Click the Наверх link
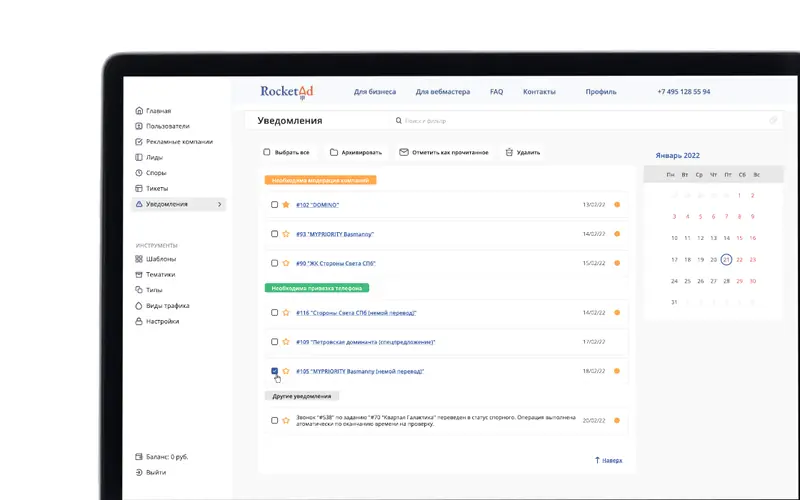The height and width of the screenshot is (500, 800). coord(608,460)
